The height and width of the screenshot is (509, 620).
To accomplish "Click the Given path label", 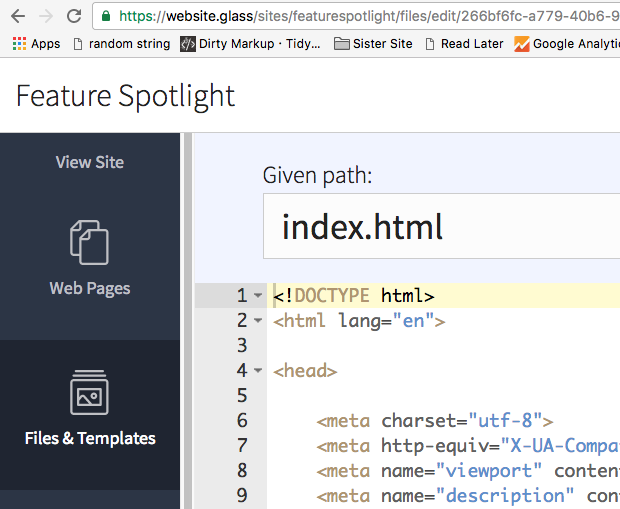I will tap(317, 175).
